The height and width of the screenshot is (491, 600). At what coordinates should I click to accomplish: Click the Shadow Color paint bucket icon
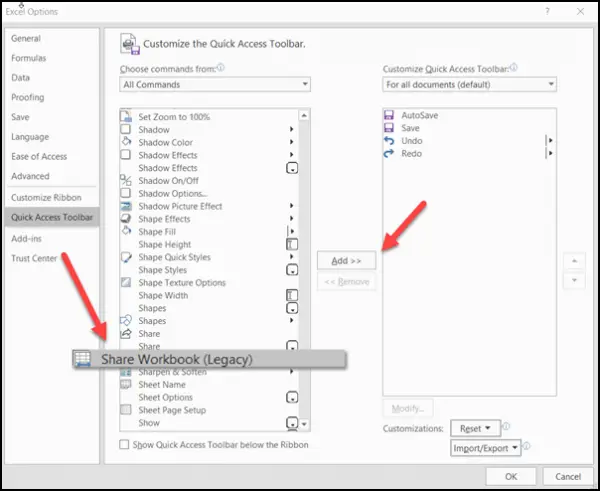click(x=126, y=142)
